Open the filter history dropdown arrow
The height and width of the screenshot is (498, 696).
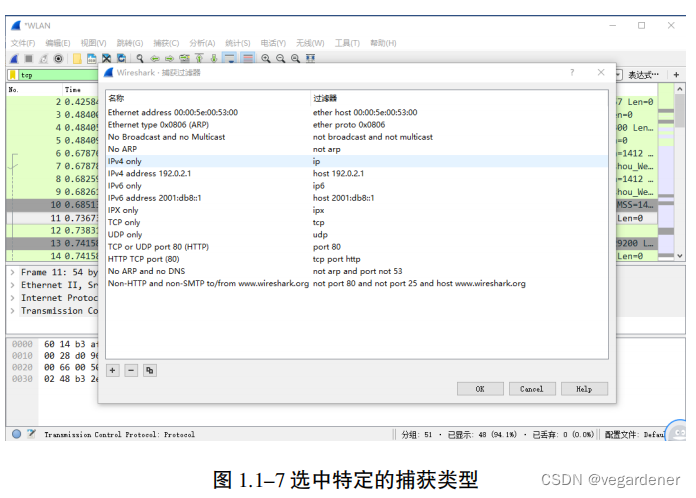point(619,75)
